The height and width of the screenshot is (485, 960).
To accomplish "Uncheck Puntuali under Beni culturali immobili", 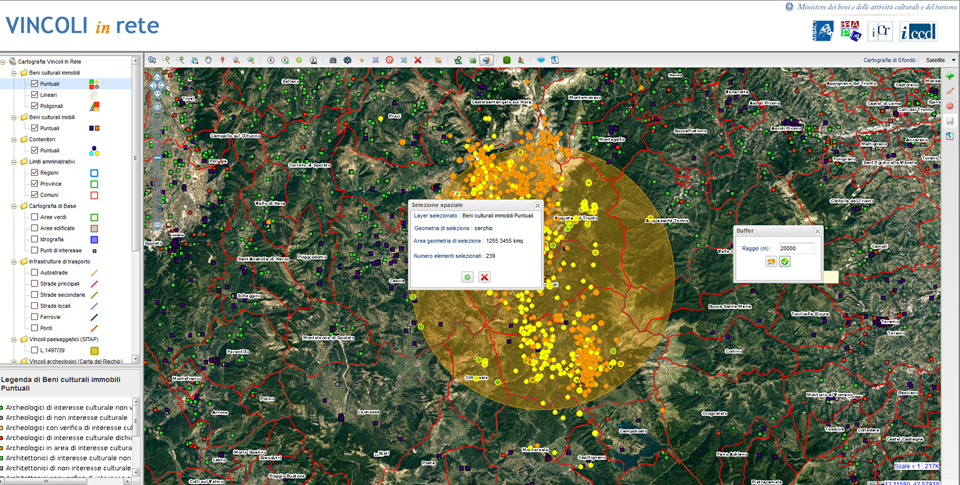I will pos(34,84).
